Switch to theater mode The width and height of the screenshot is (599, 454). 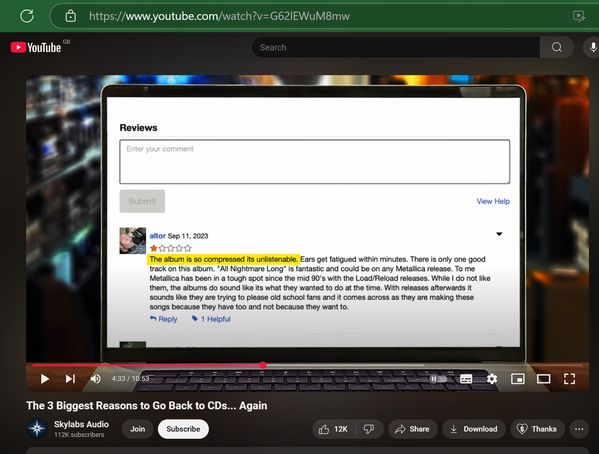coord(543,379)
